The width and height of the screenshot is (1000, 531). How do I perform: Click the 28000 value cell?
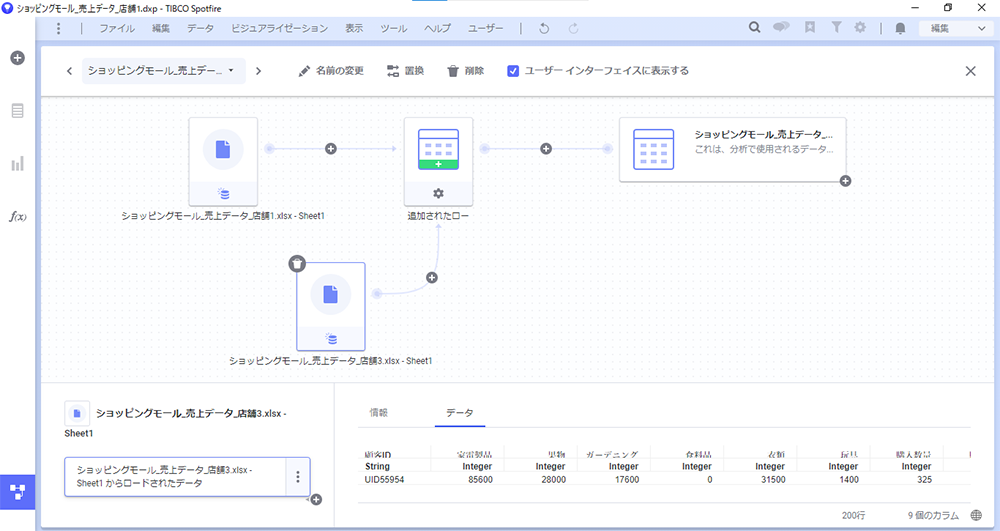coord(554,479)
